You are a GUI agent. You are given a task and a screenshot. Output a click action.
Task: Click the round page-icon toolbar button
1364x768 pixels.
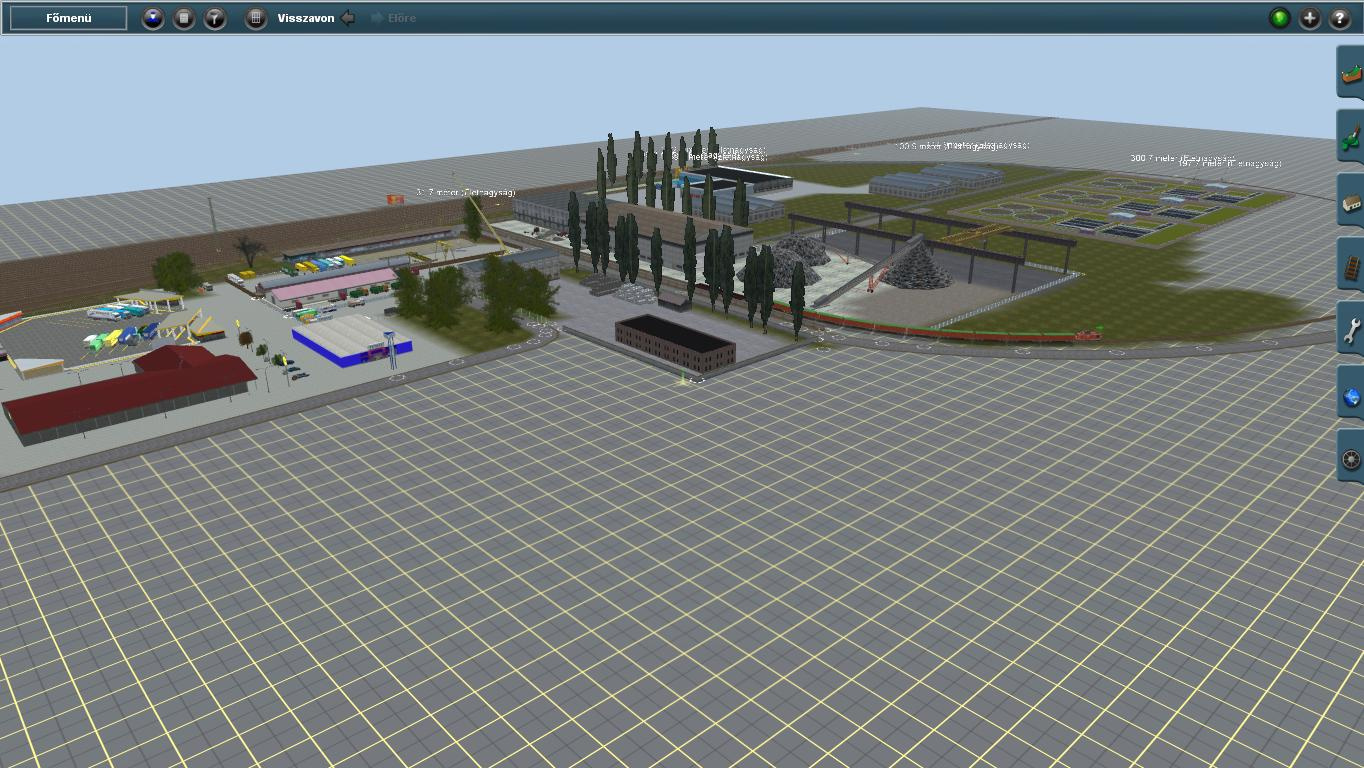[184, 18]
